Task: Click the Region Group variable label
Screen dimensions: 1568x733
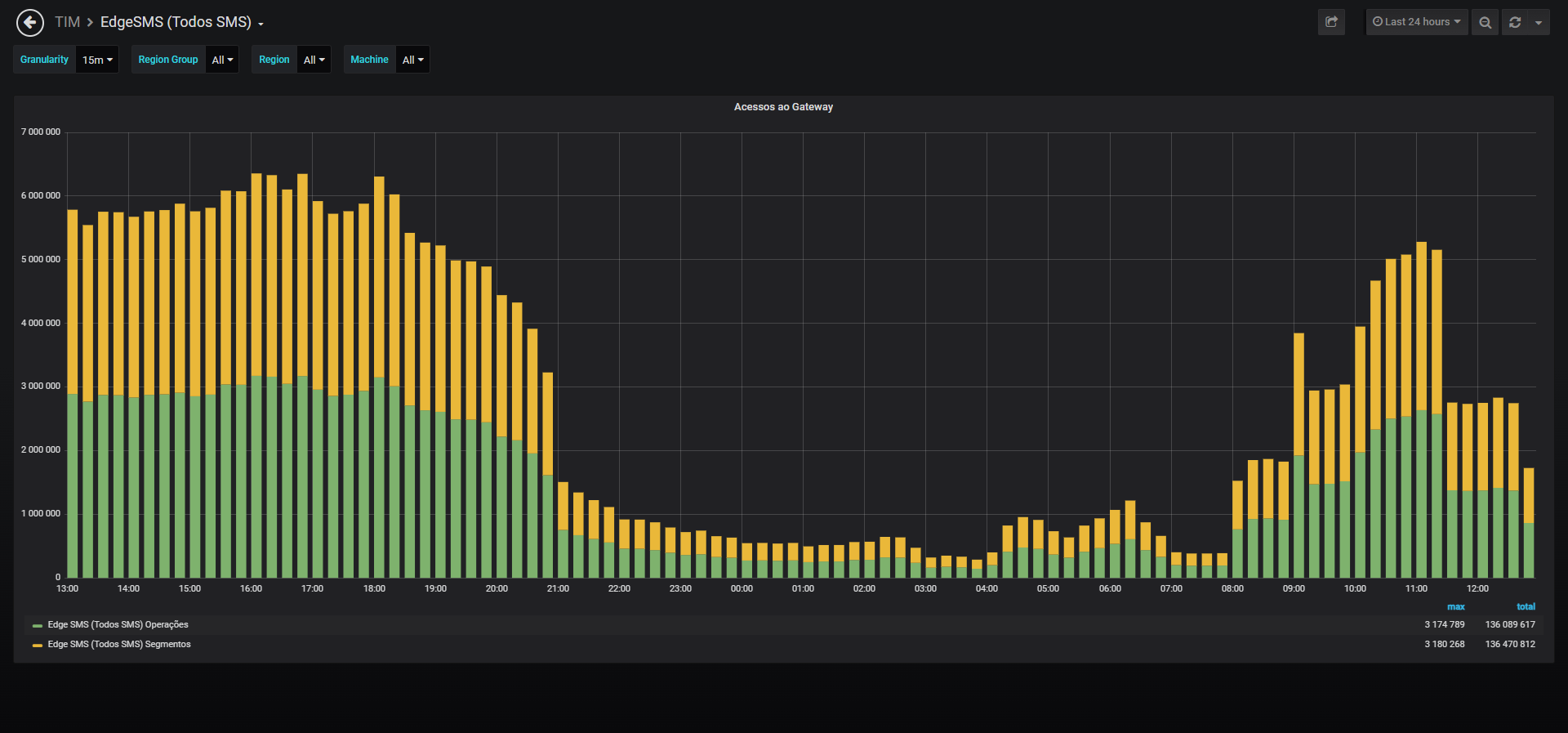Action: point(168,60)
